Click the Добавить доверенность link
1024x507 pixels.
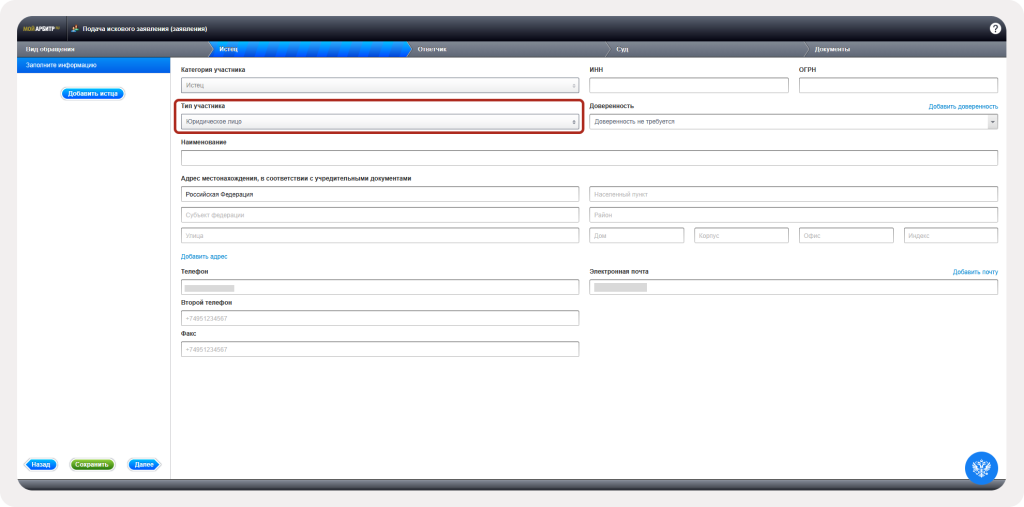pyautogui.click(x=962, y=106)
